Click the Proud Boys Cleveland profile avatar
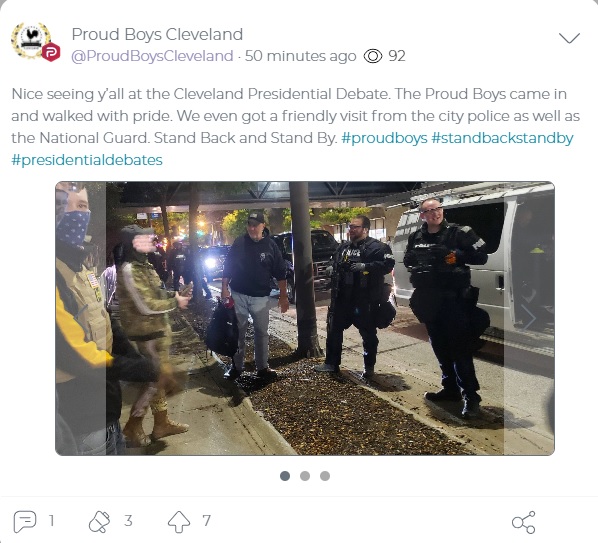 [31, 40]
